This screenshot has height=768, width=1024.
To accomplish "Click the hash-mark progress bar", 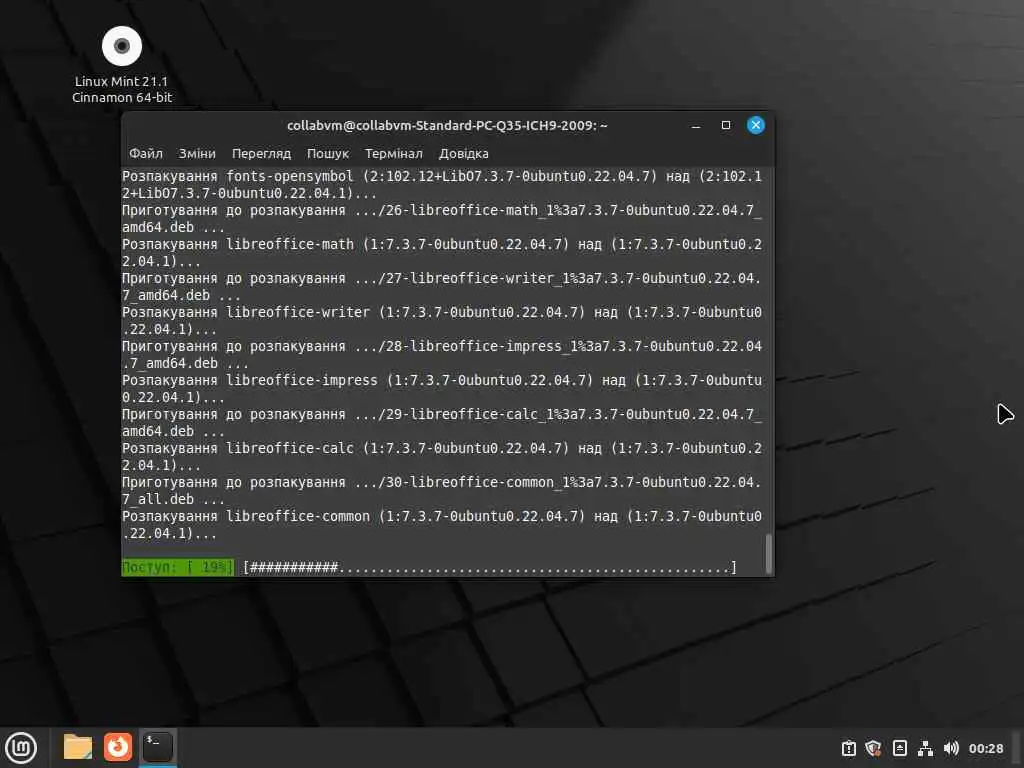I will pos(490,567).
